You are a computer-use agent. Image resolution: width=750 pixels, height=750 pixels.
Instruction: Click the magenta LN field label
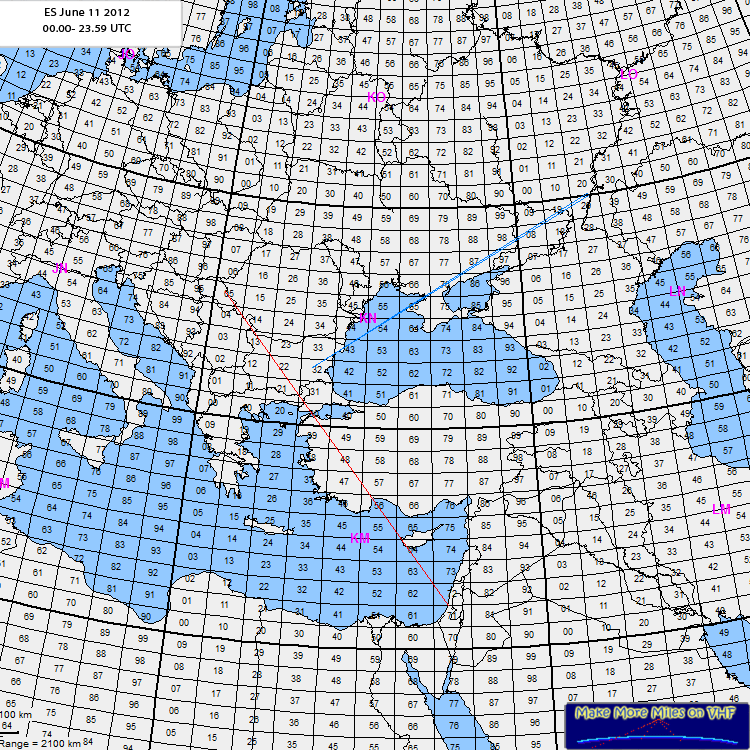pos(678,291)
